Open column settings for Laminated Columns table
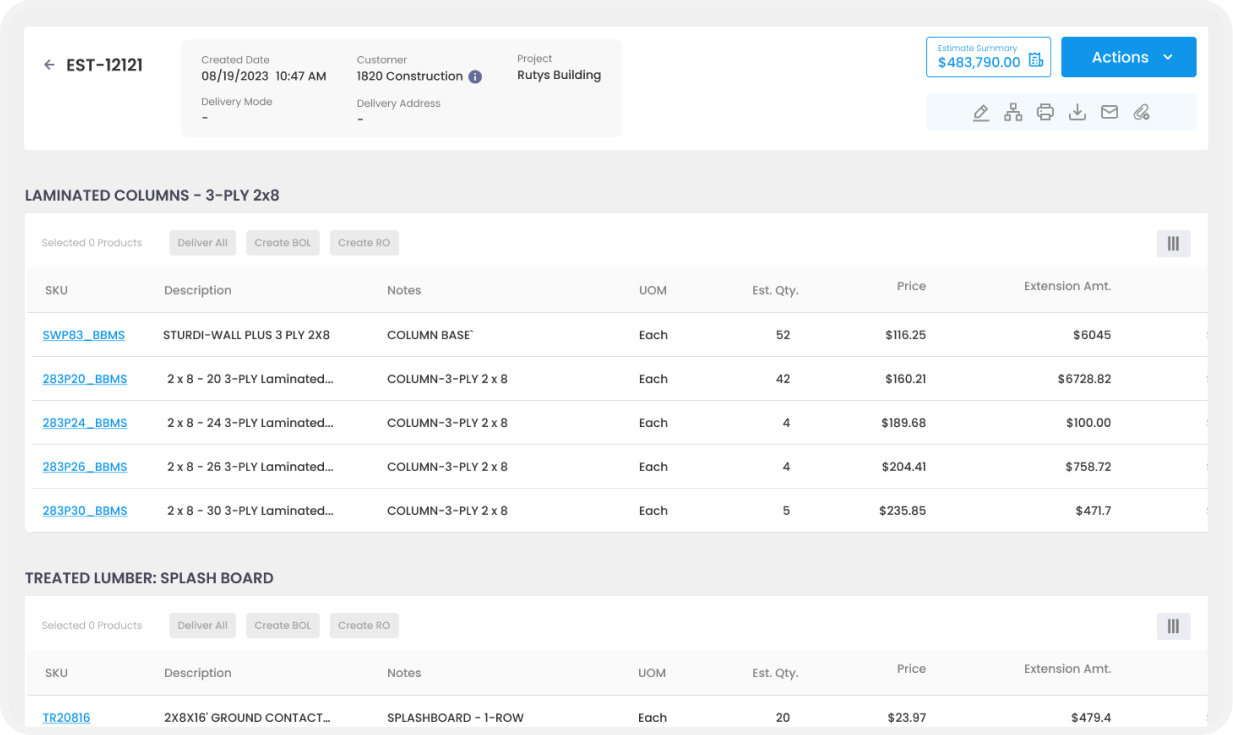1233x735 pixels. pyautogui.click(x=1173, y=243)
